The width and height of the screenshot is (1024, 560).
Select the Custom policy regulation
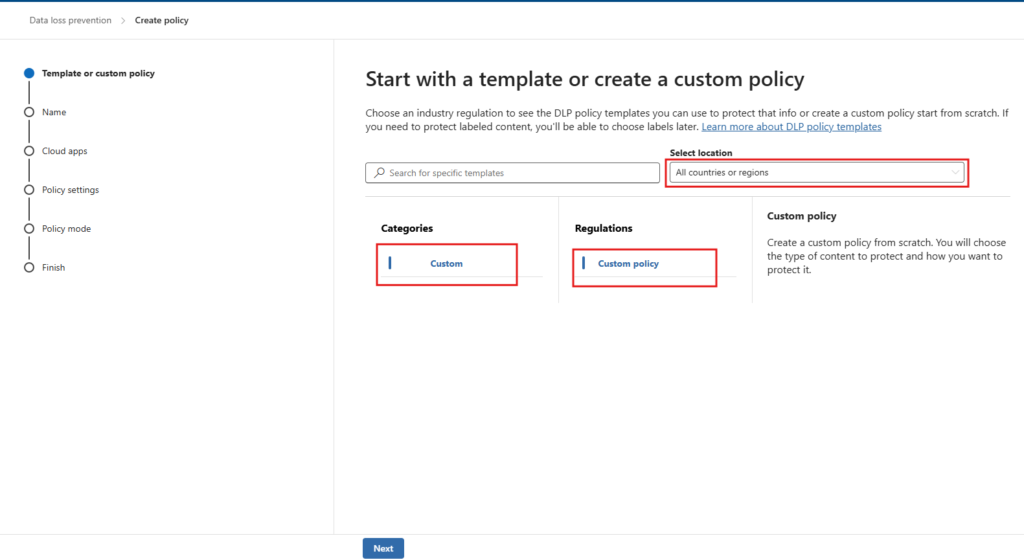click(x=628, y=264)
